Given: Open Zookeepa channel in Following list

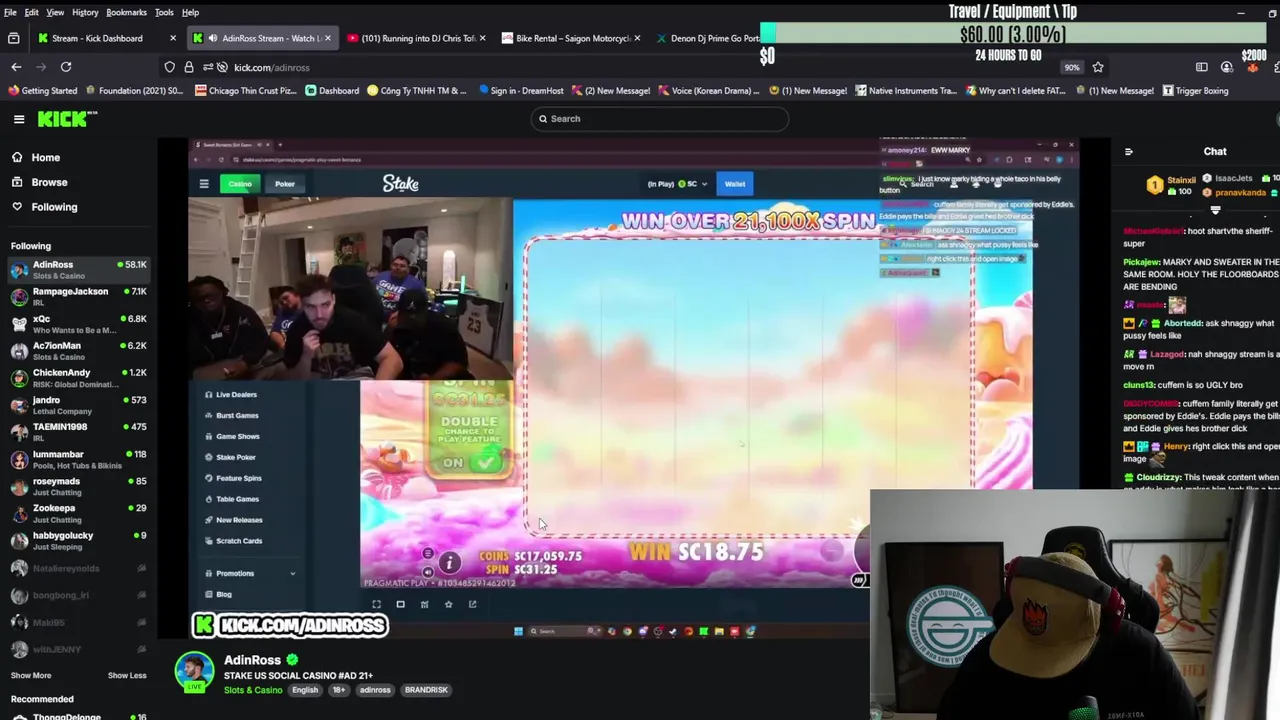Looking at the screenshot, I should (x=78, y=513).
